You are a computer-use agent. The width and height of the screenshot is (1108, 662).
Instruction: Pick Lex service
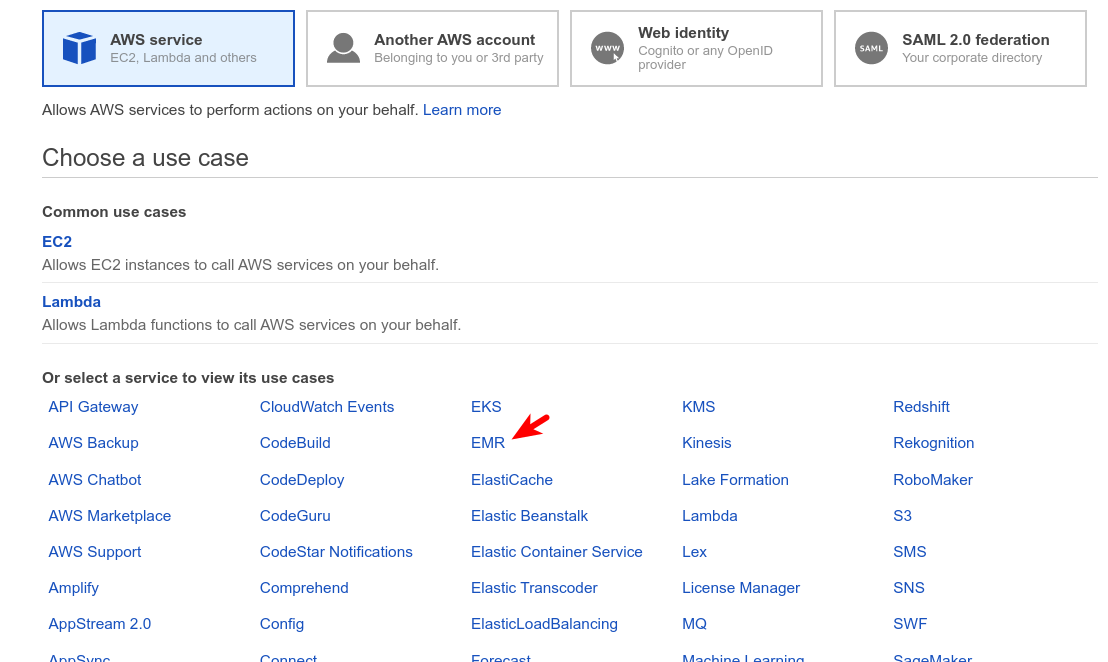[694, 552]
